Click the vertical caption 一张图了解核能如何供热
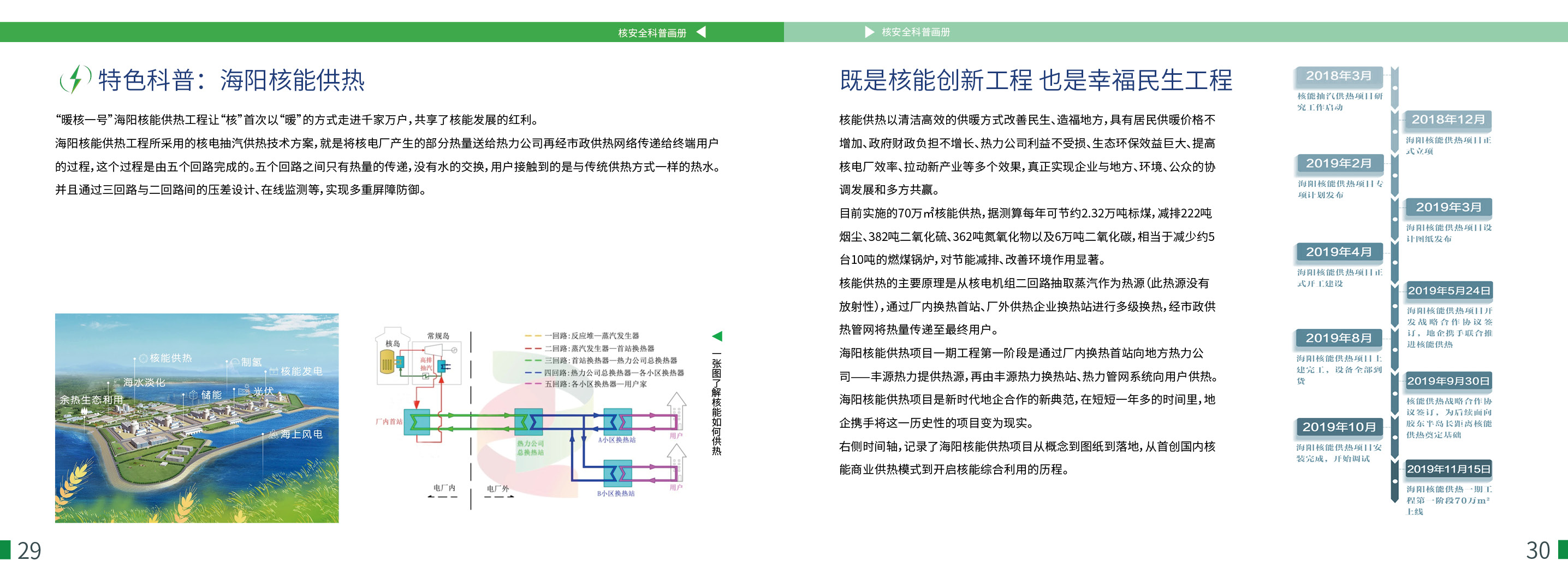Viewport: 1568px width, 578px height. pyautogui.click(x=716, y=404)
